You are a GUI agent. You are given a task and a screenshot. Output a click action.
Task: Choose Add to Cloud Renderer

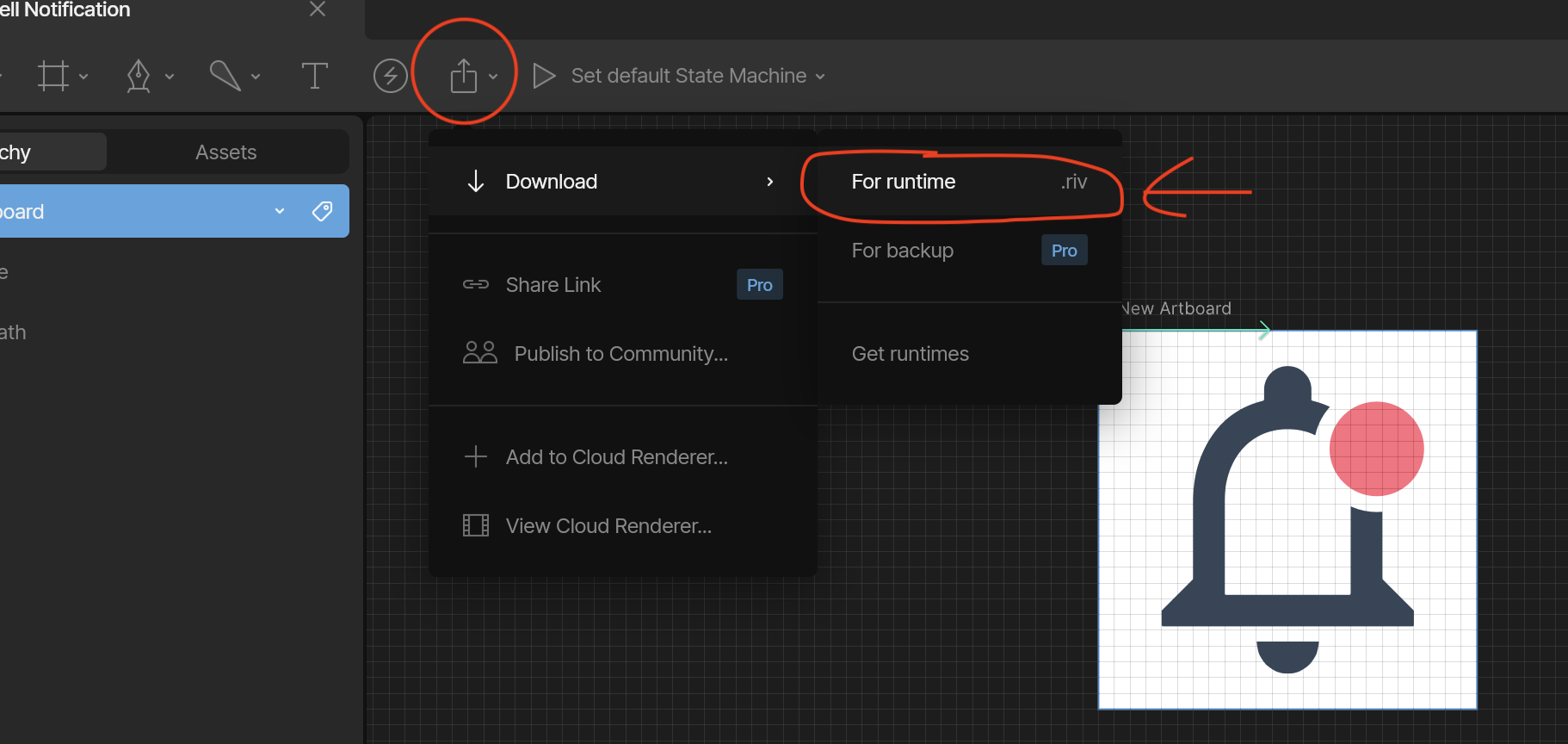click(x=623, y=457)
